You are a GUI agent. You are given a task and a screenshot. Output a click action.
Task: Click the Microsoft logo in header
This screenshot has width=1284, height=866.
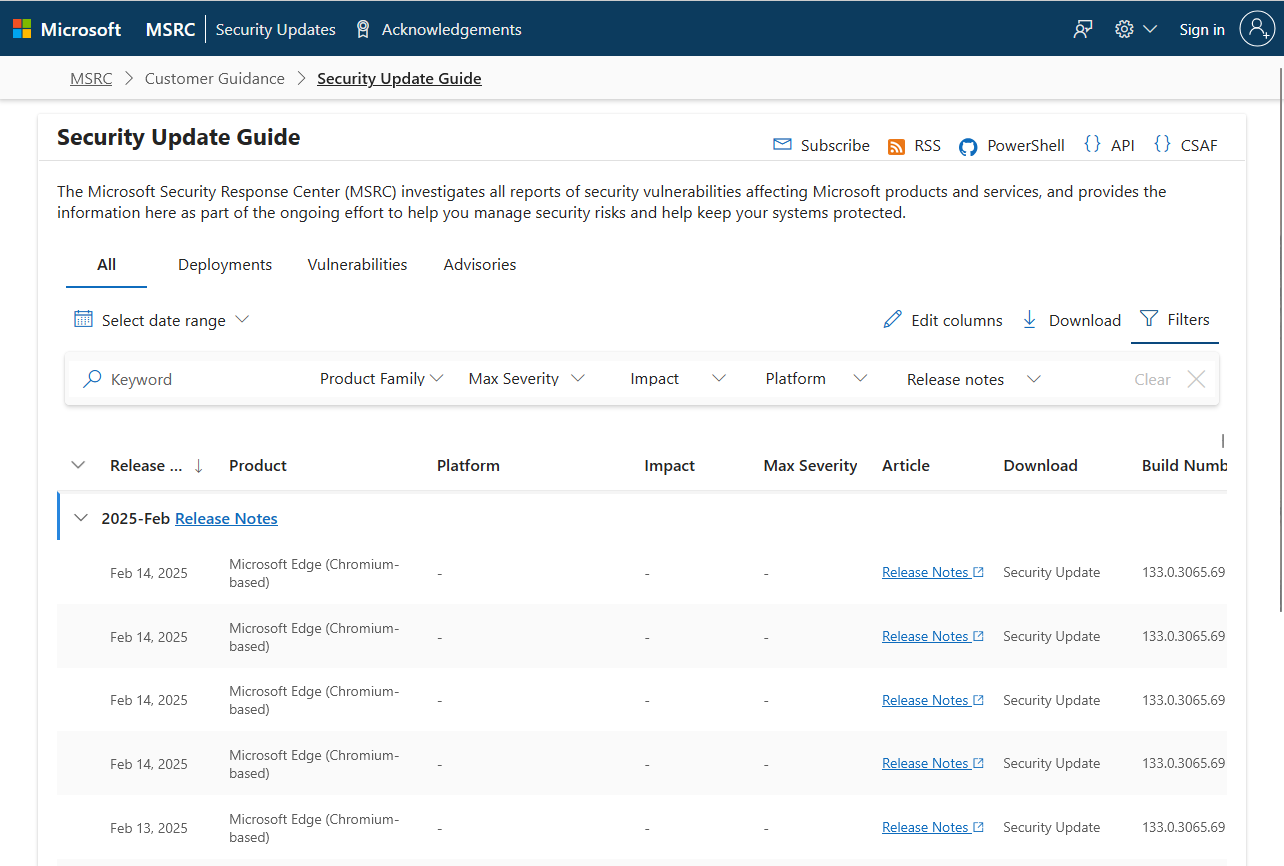pyautogui.click(x=67, y=29)
